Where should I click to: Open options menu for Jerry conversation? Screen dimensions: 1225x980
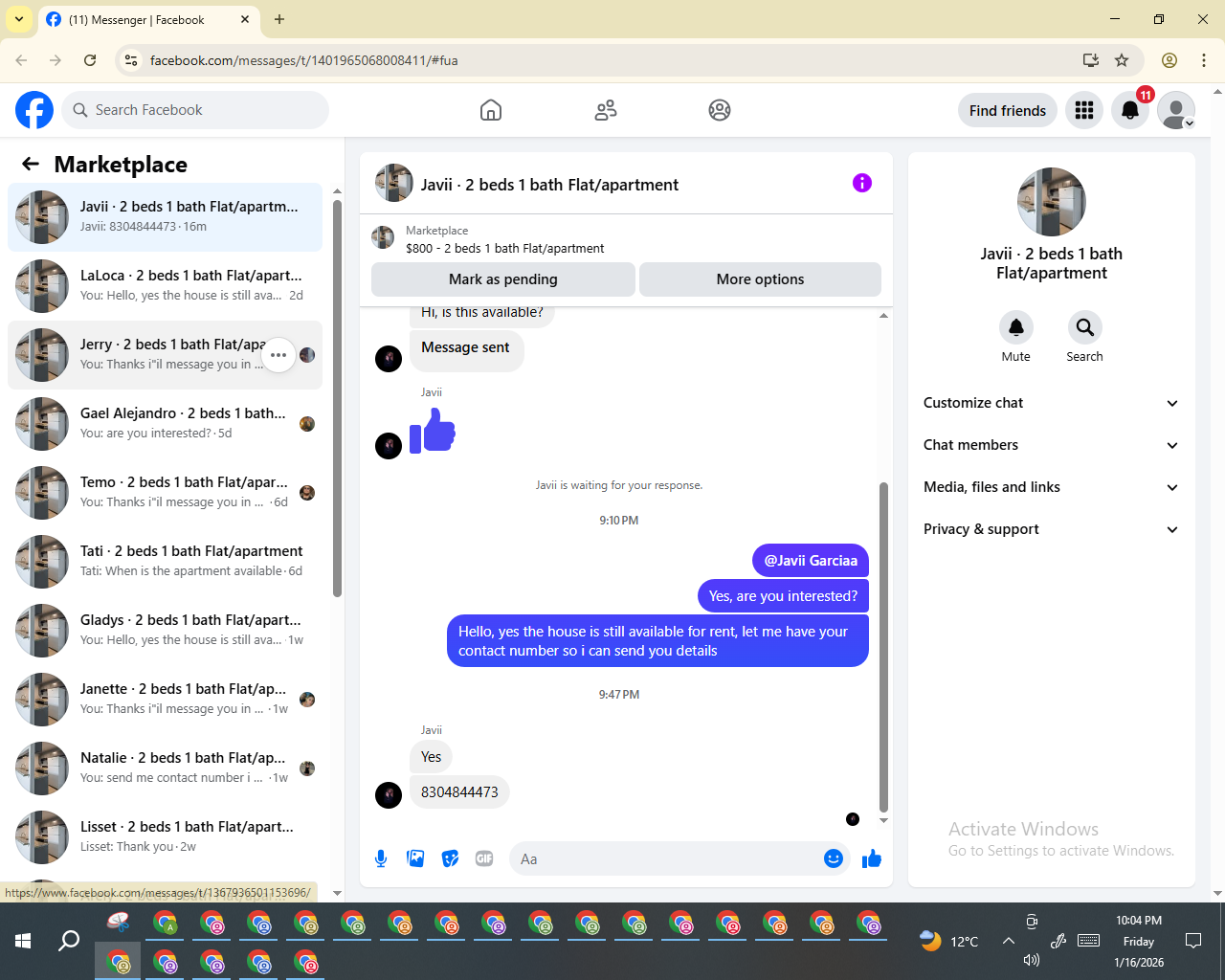coord(278,355)
